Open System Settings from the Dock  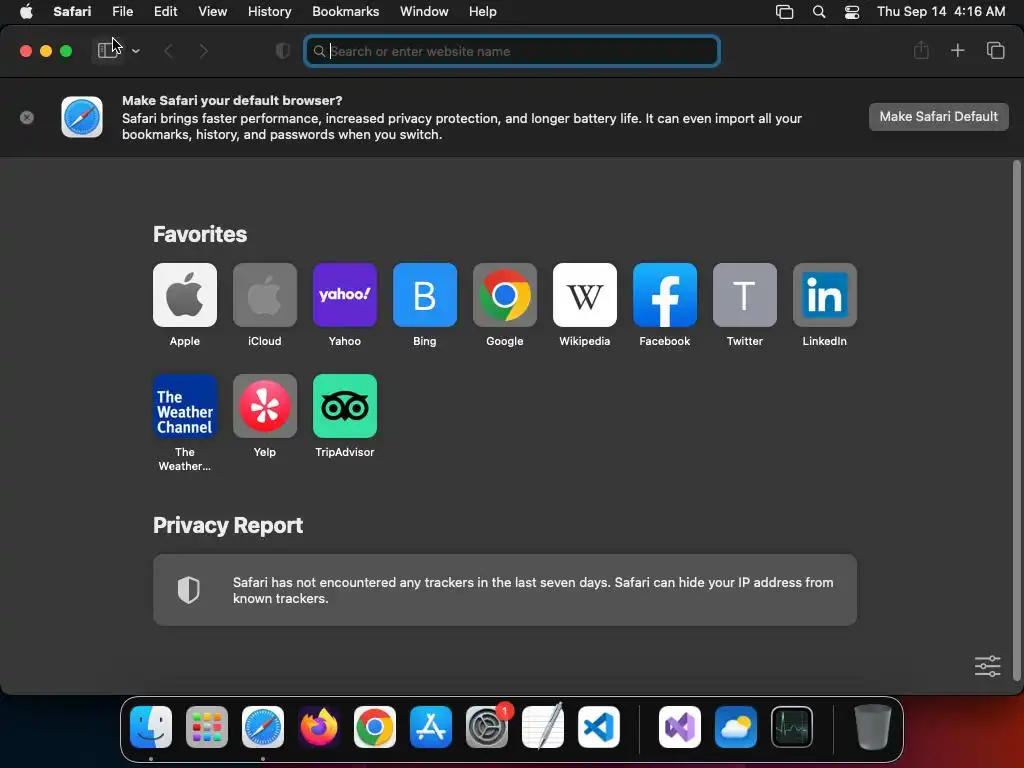[x=487, y=727]
